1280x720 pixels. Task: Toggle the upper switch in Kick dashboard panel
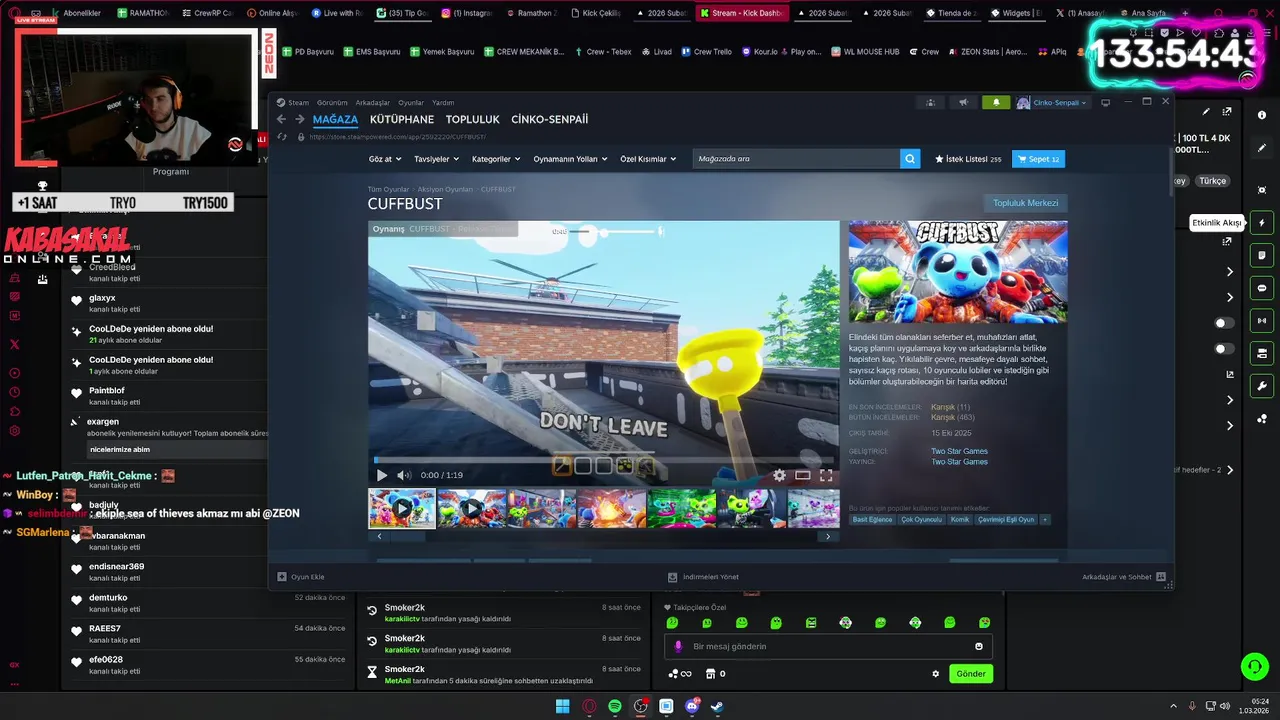point(1224,323)
